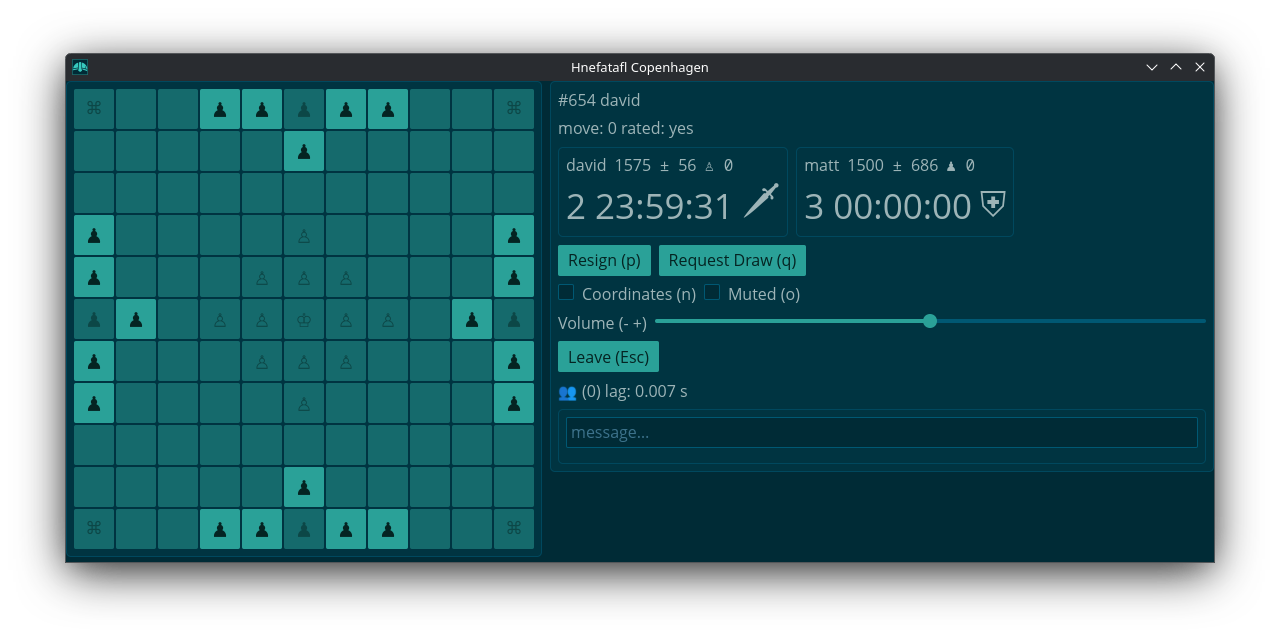Leave the game with Leave (Esc)
Viewport: 1280px width, 640px height.
(608, 357)
